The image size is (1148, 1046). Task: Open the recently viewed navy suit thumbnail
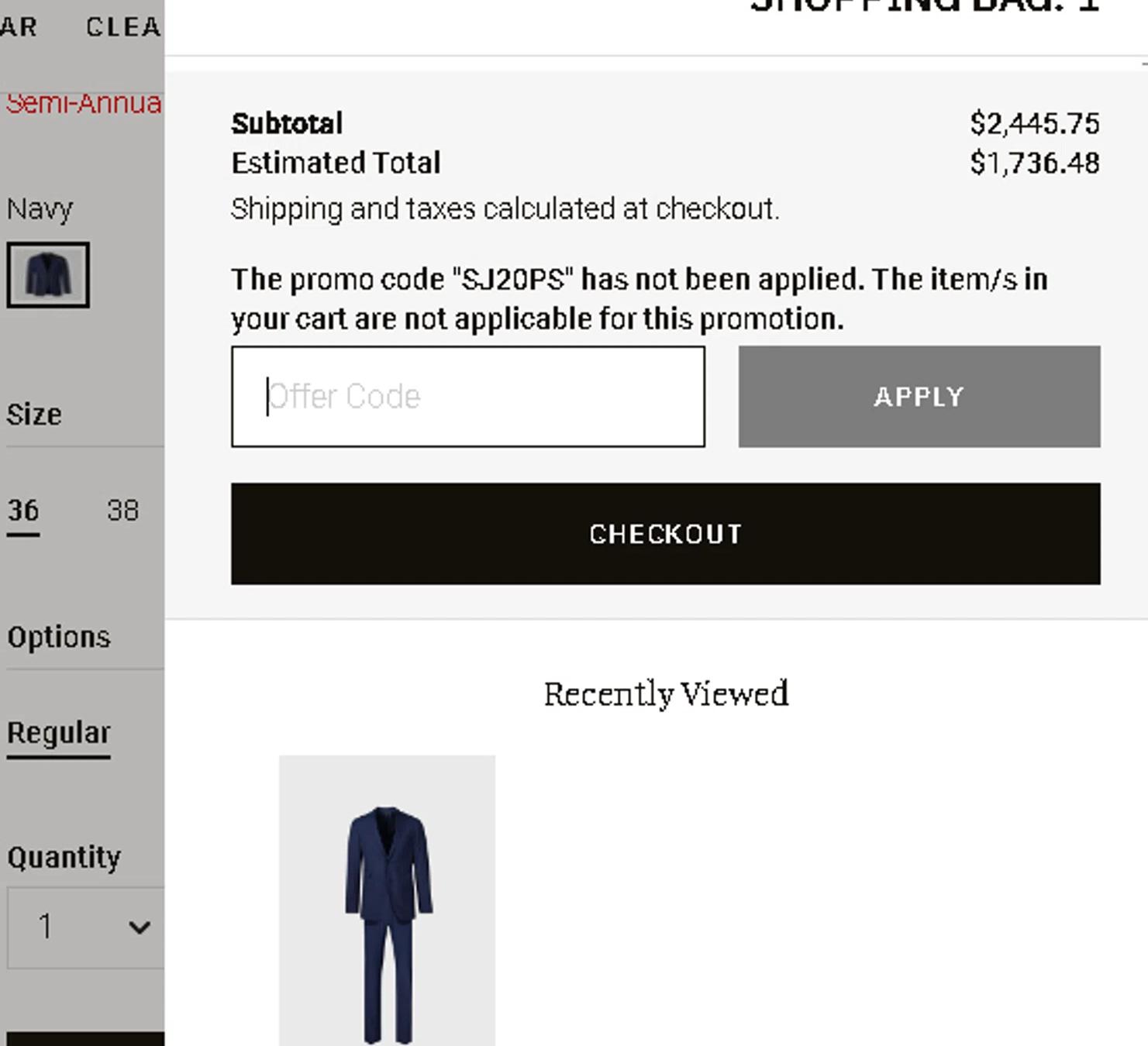click(387, 900)
